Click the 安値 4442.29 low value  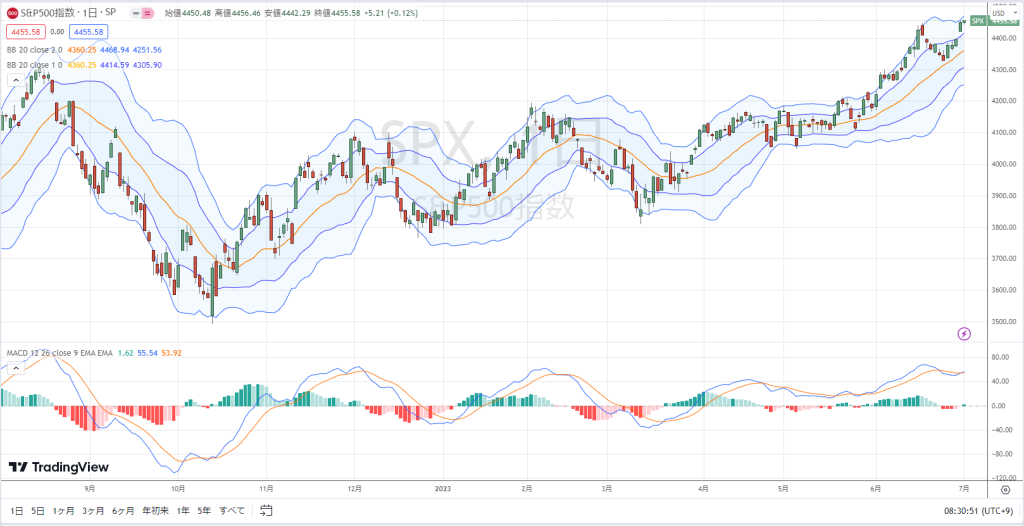click(287, 13)
